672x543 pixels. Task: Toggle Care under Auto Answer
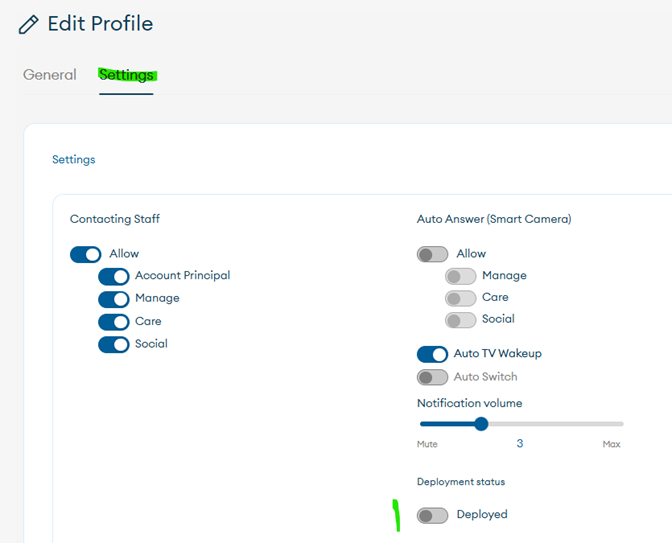[x=460, y=298]
